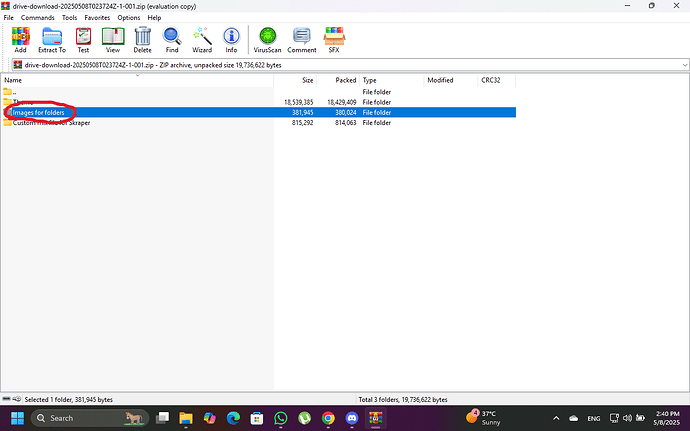Open the Options menu

click(128, 18)
